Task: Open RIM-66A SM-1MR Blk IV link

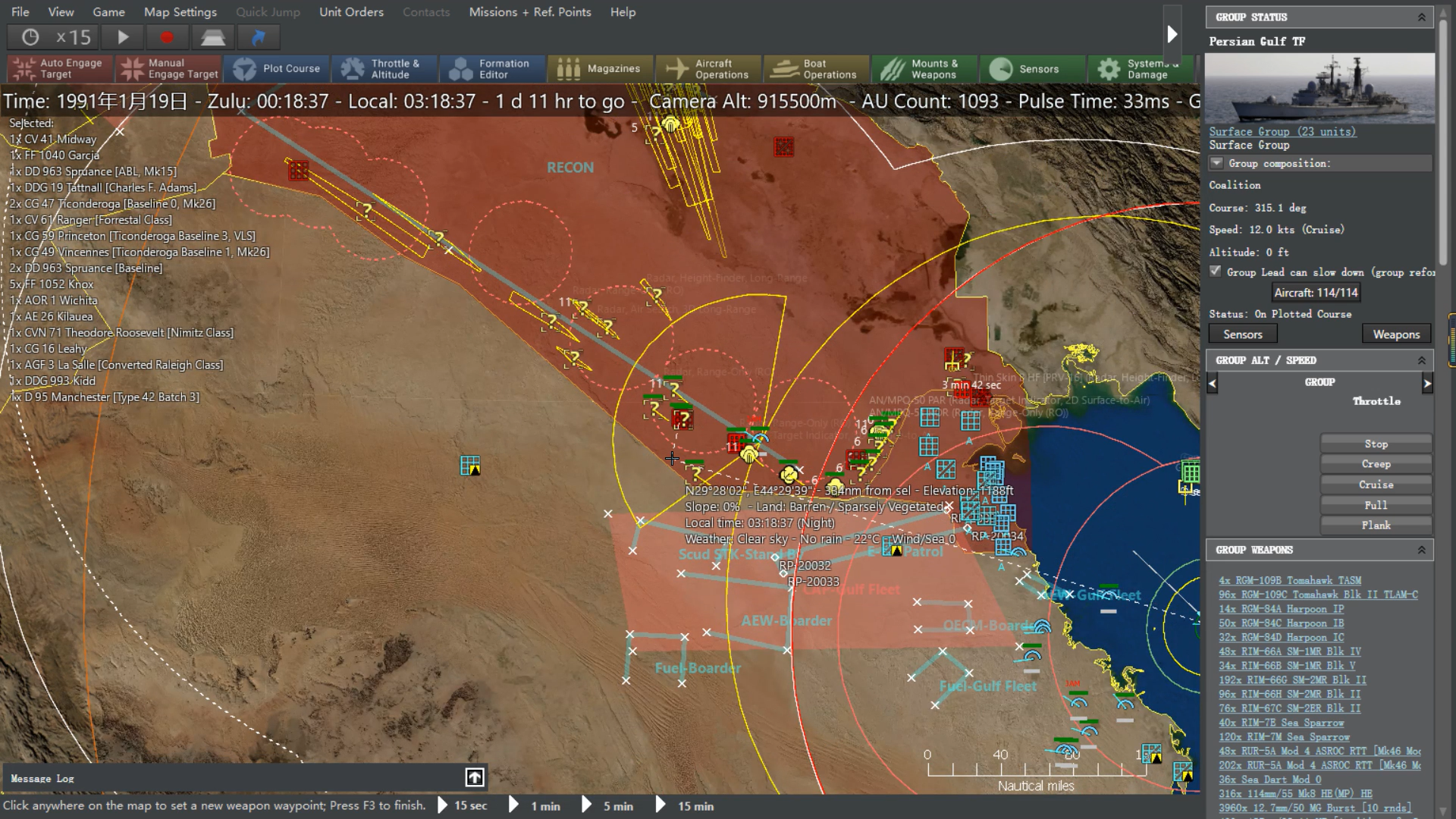Action: 1290,651
